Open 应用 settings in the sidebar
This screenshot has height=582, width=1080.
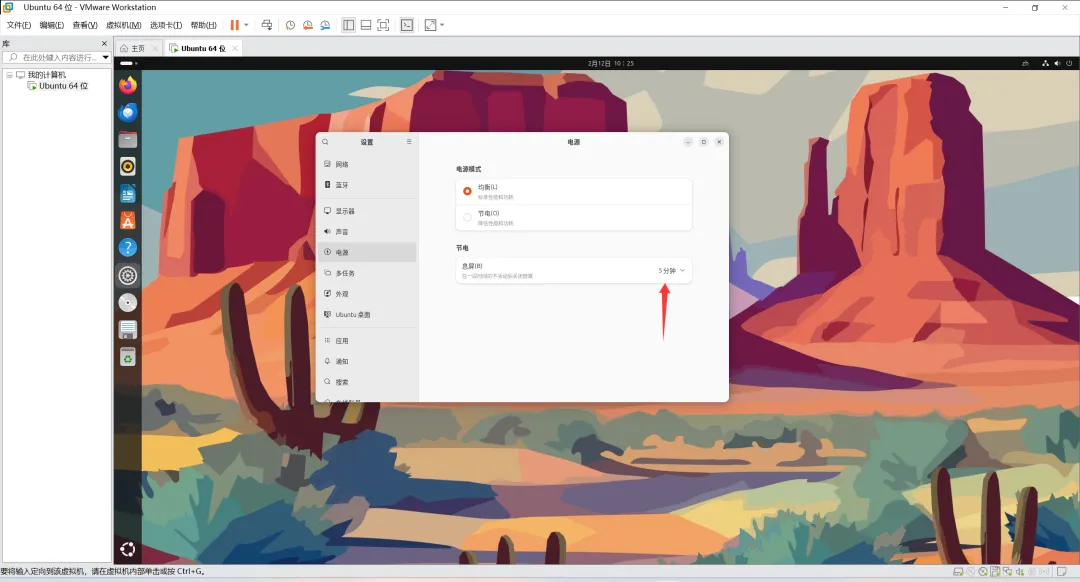[367, 340]
